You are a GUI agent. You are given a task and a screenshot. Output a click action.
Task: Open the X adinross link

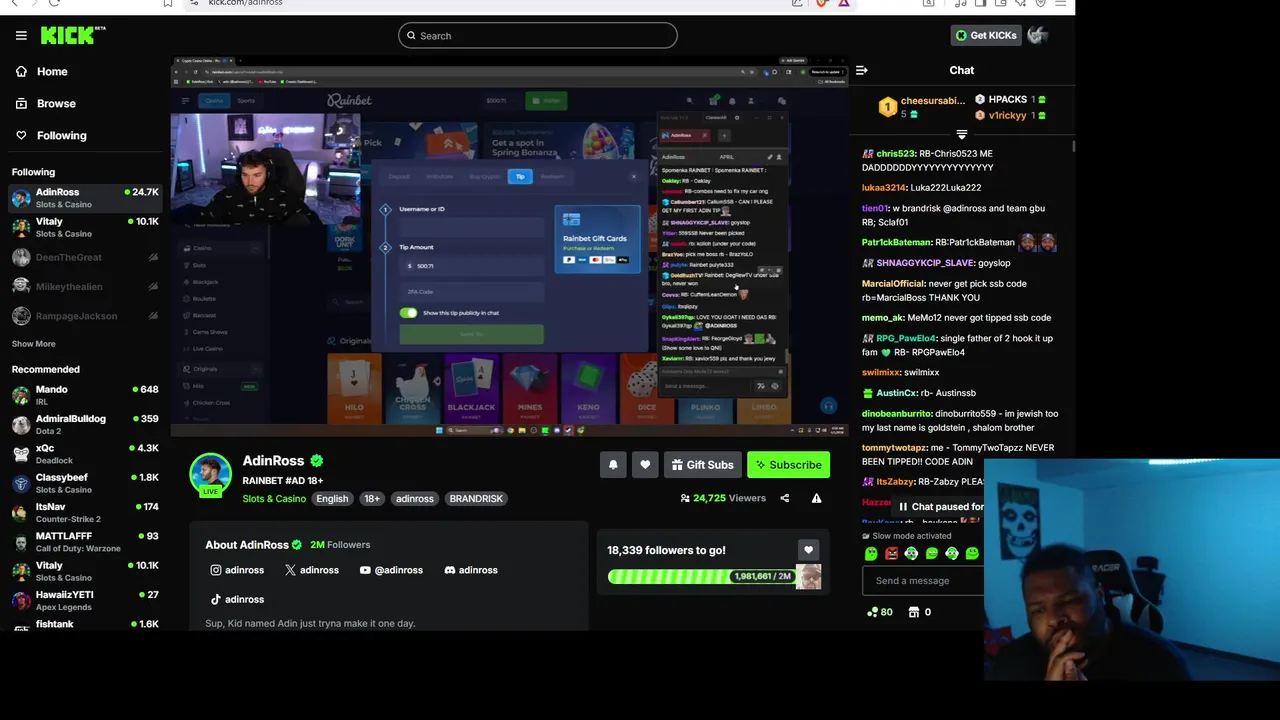point(312,570)
